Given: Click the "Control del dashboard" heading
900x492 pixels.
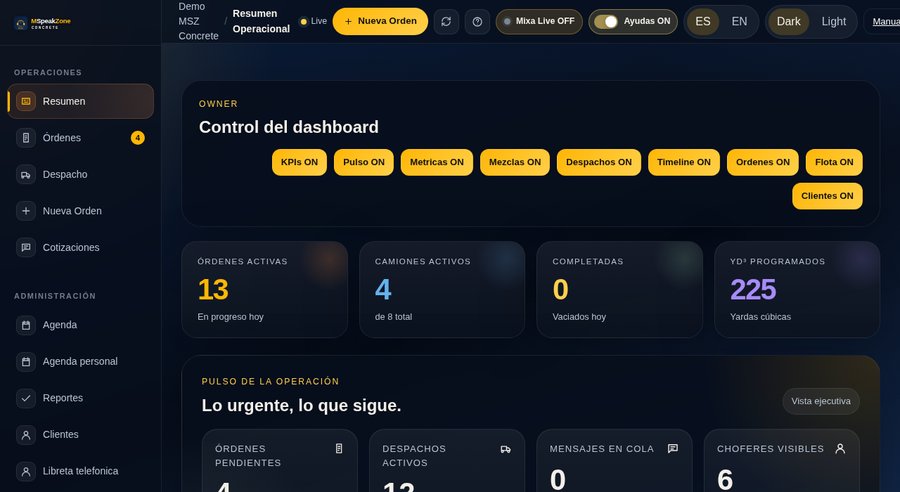Looking at the screenshot, I should [289, 127].
